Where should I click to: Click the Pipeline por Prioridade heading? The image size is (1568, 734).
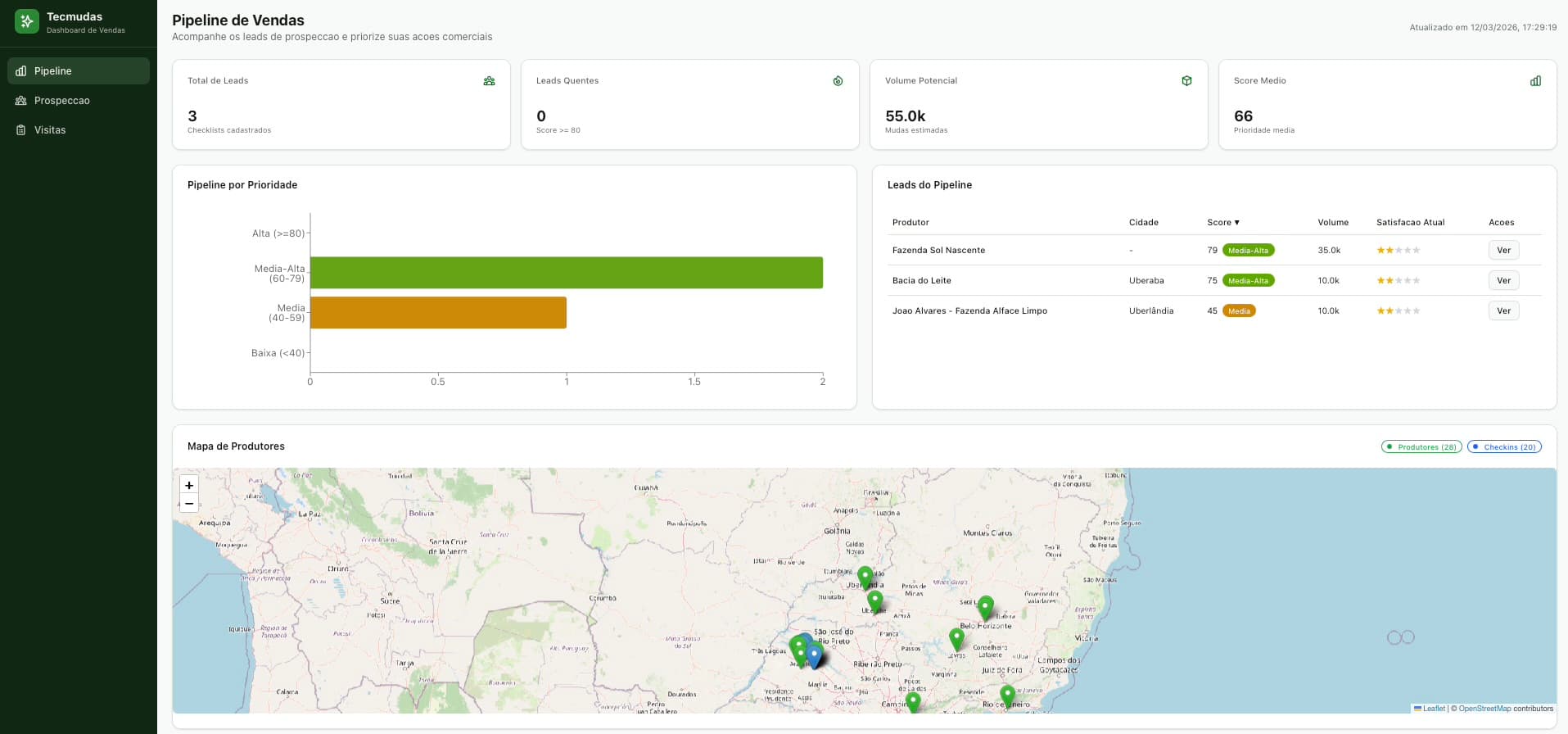[242, 185]
